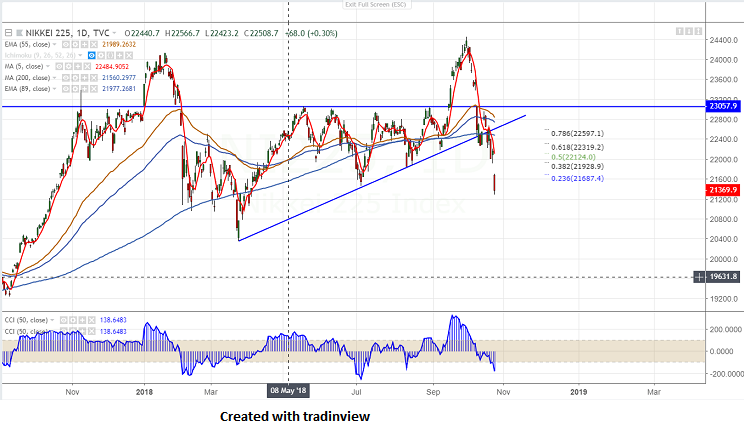Hide the EMA (55, close) indicator with eye icon
Image resolution: width=744 pixels, height=427 pixels.
(66, 44)
